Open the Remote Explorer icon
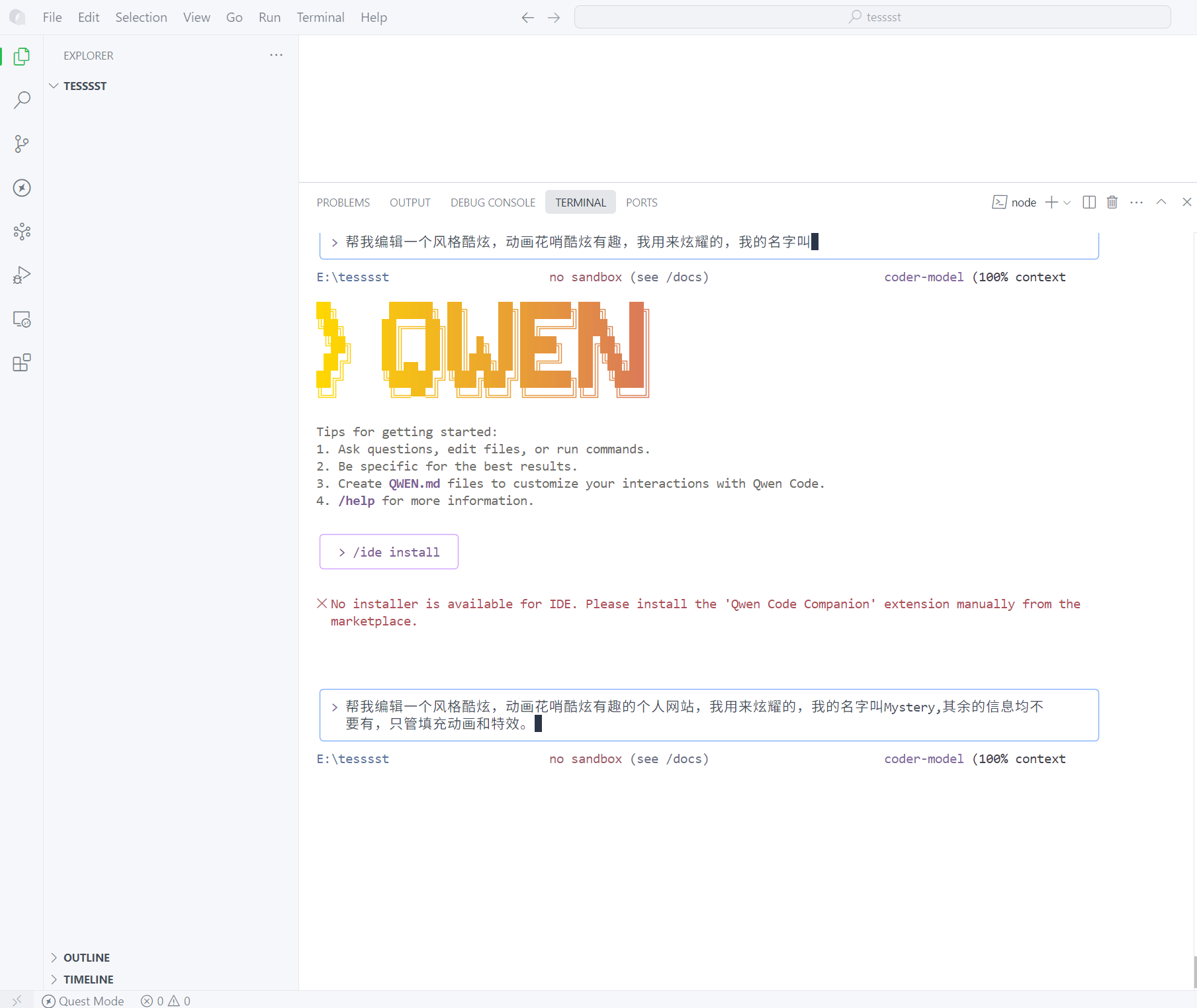 (x=22, y=319)
